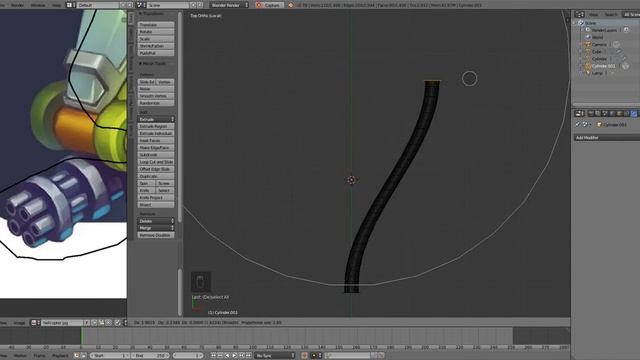Click Loop Cut and Slide button
This screenshot has height=360, width=640.
pos(156,162)
